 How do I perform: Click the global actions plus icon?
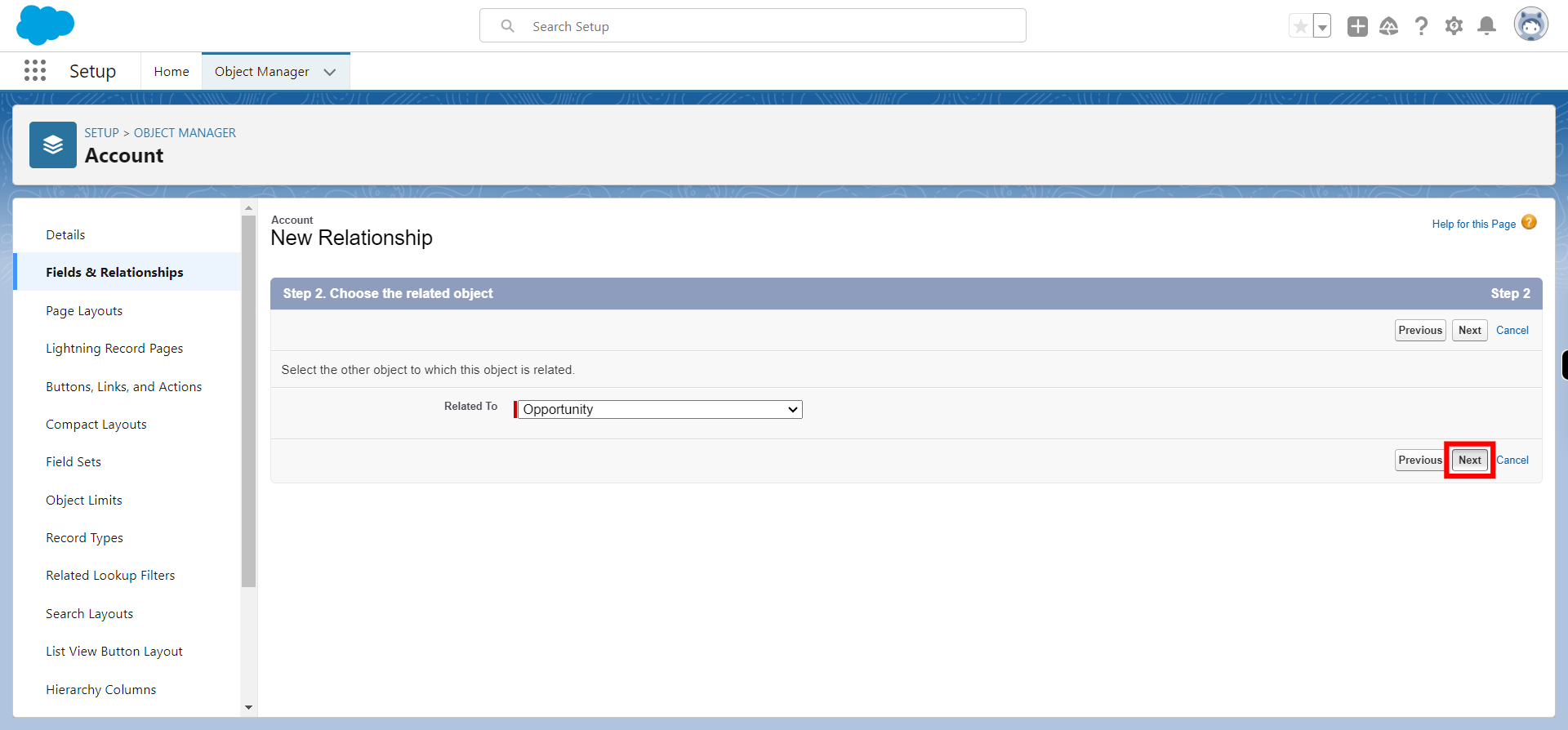tap(1357, 26)
